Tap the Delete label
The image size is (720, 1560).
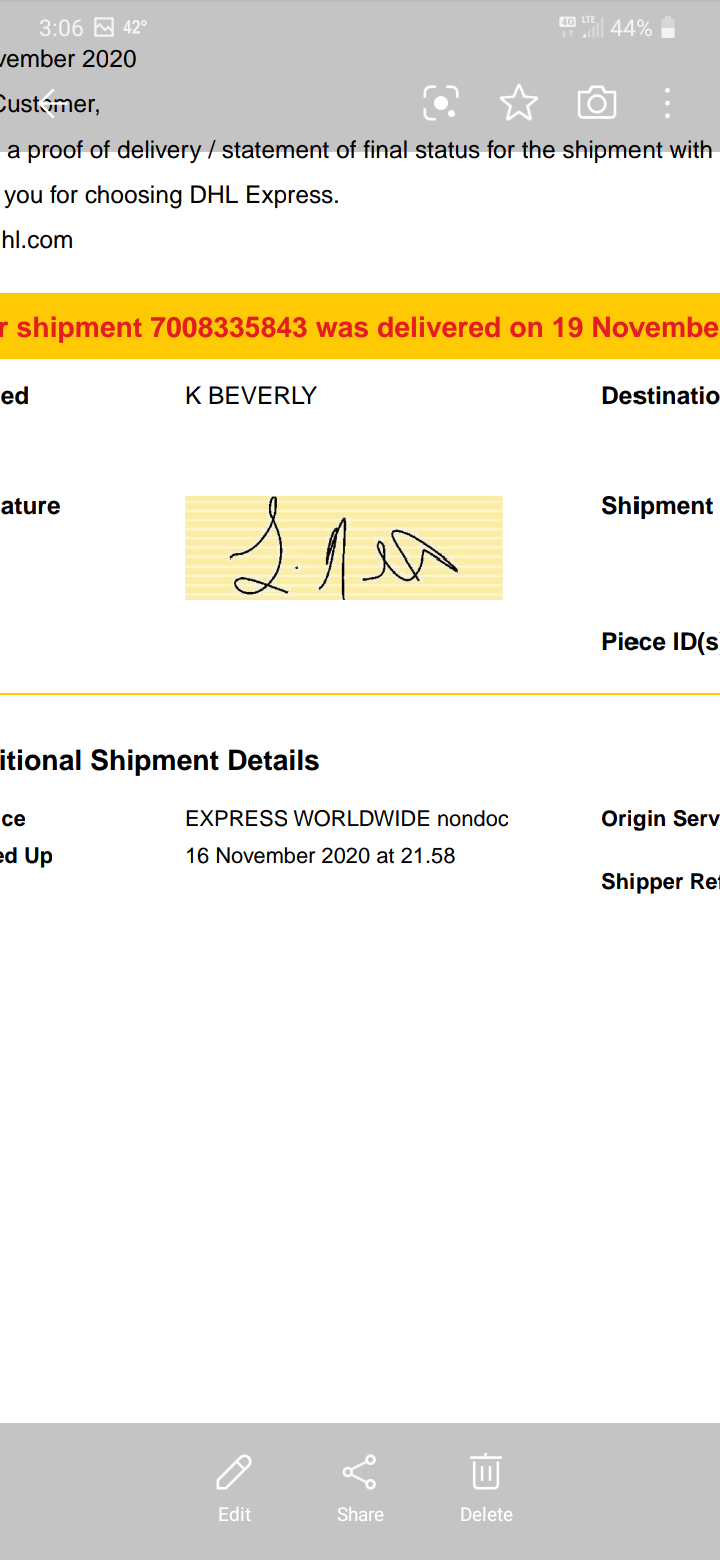click(x=486, y=1514)
